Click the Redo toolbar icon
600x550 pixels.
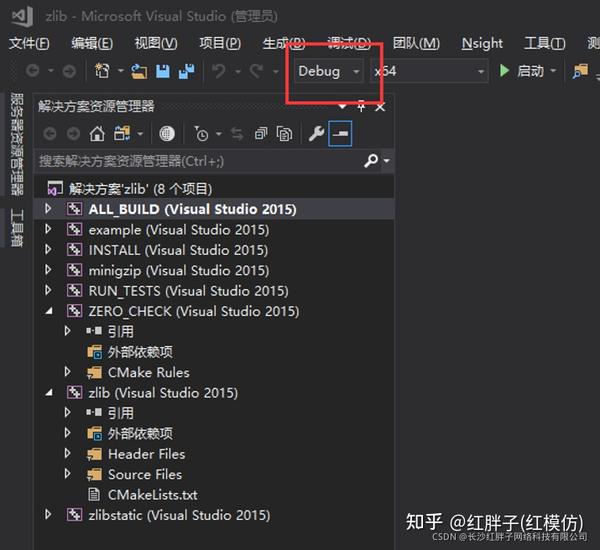[x=256, y=71]
